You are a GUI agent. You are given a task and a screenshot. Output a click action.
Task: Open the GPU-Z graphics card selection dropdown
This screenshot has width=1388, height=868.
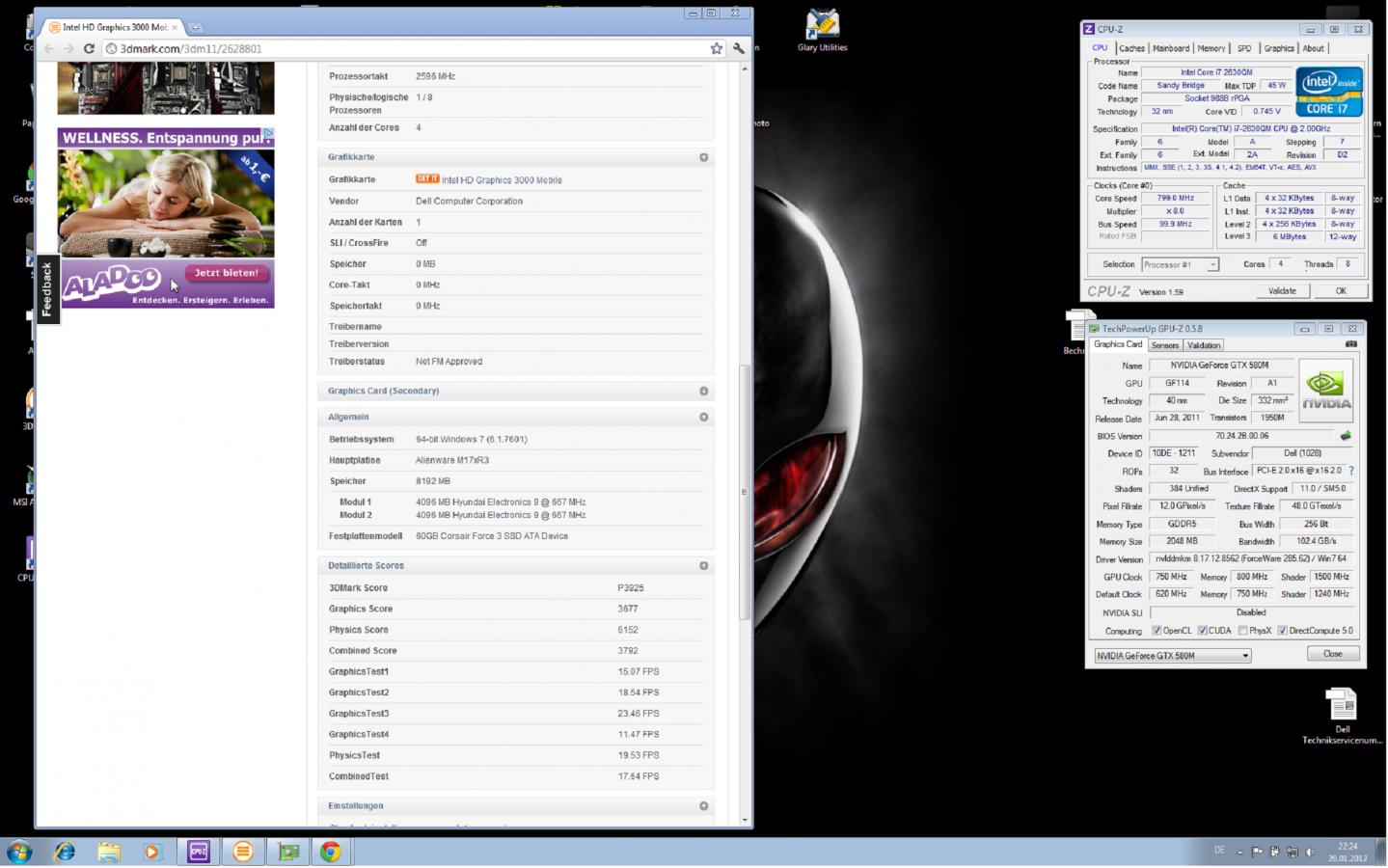point(1173,656)
